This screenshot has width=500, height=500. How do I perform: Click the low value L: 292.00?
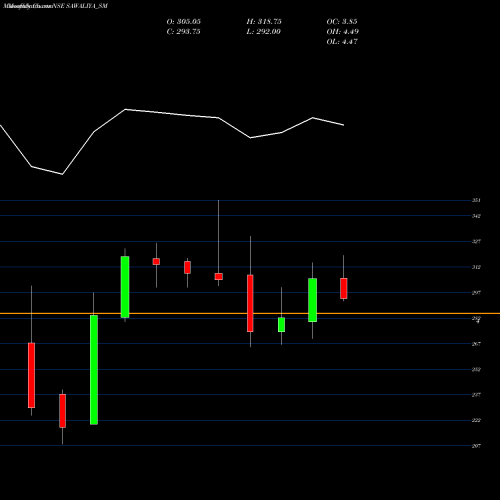pos(263,32)
